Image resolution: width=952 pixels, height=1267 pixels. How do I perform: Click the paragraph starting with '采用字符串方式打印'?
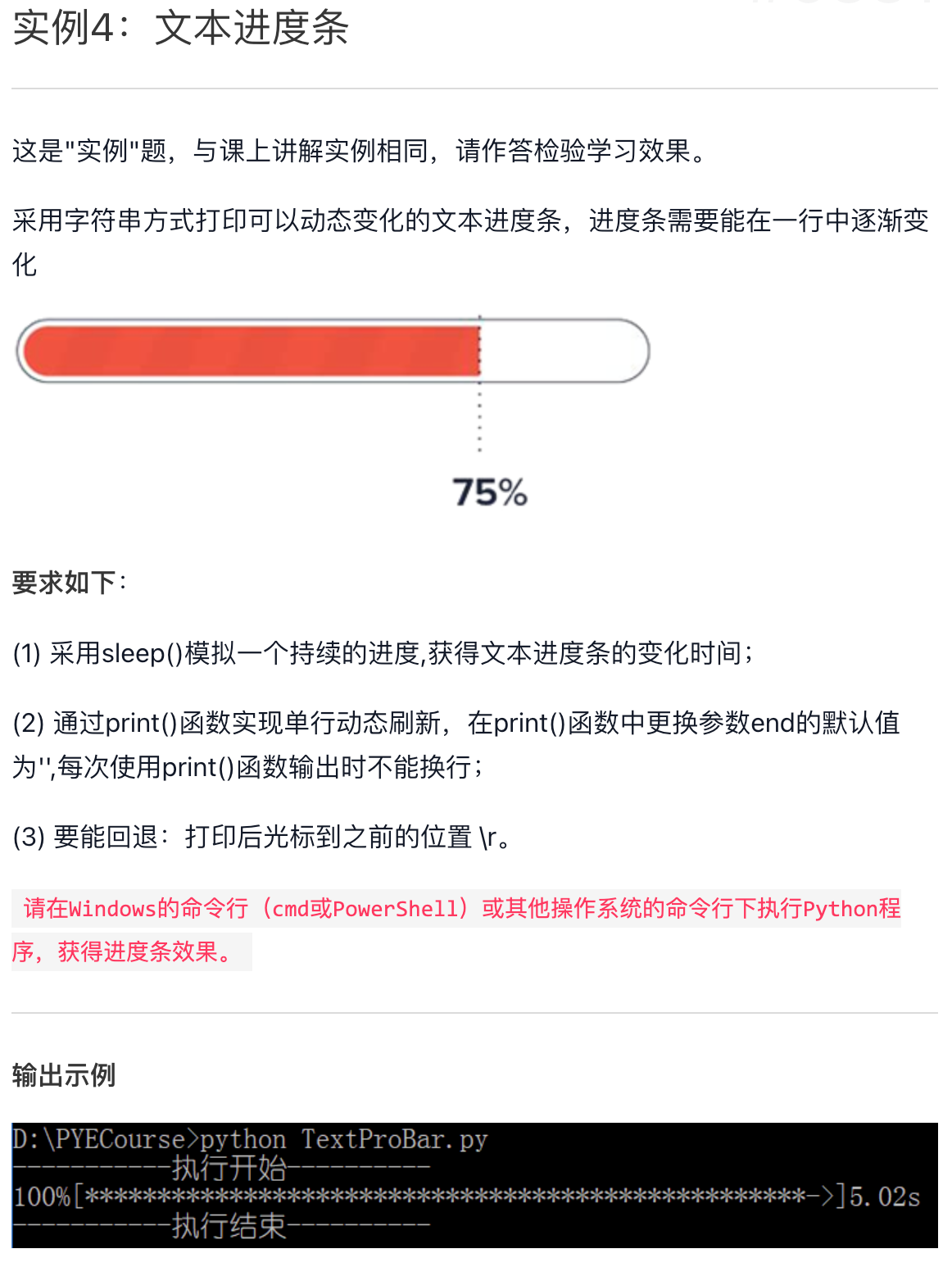pos(470,221)
